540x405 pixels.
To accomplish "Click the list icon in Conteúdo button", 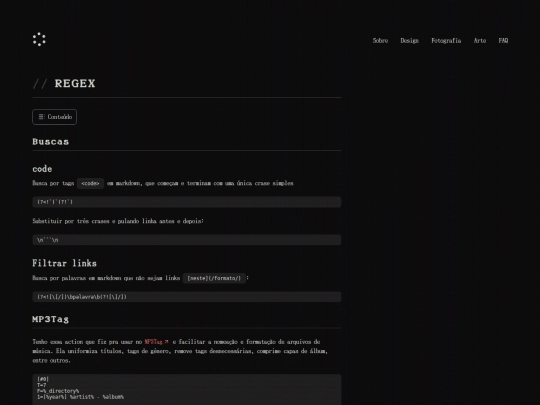I will [x=41, y=117].
